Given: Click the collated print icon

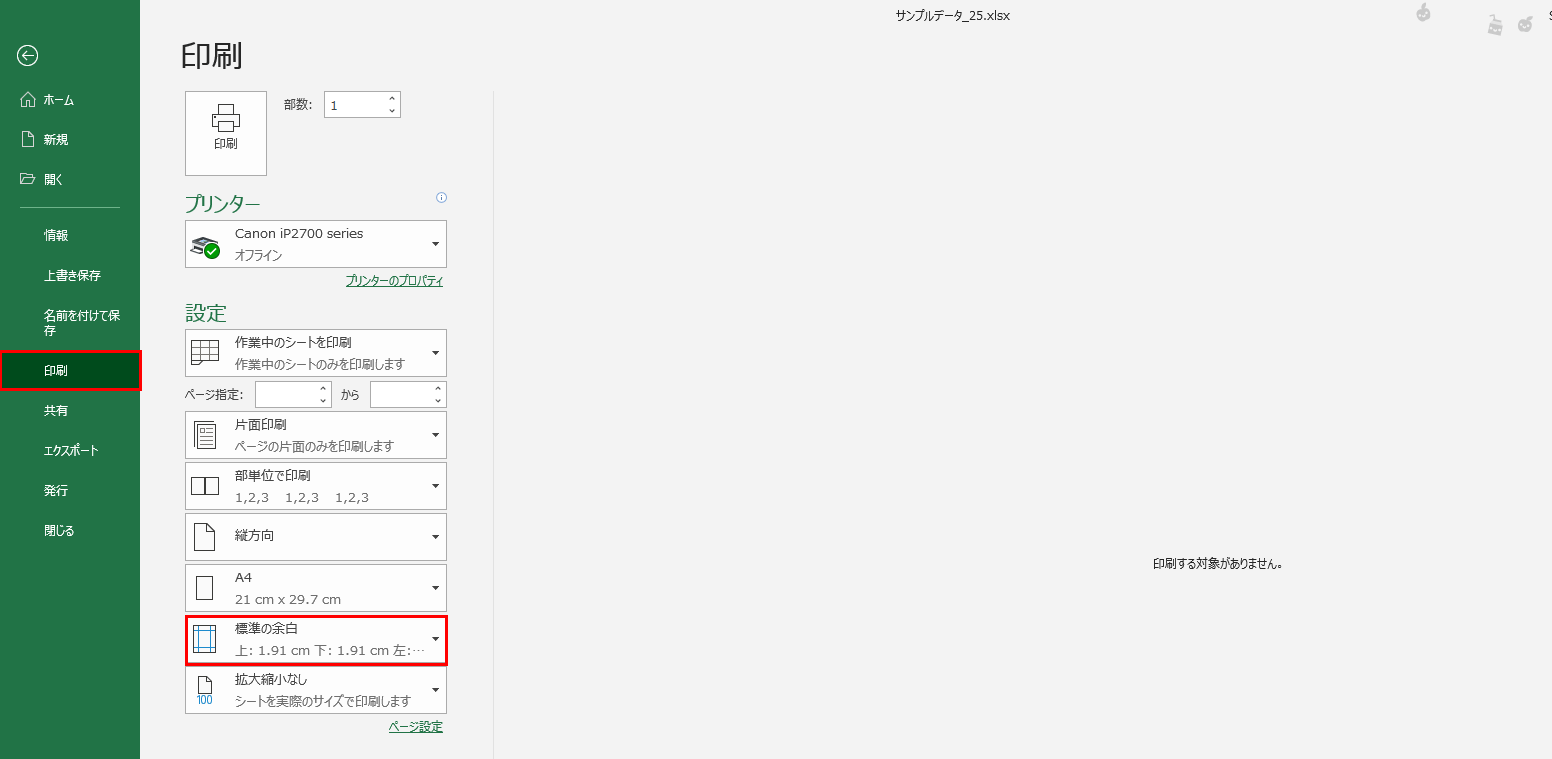Looking at the screenshot, I should click(205, 486).
